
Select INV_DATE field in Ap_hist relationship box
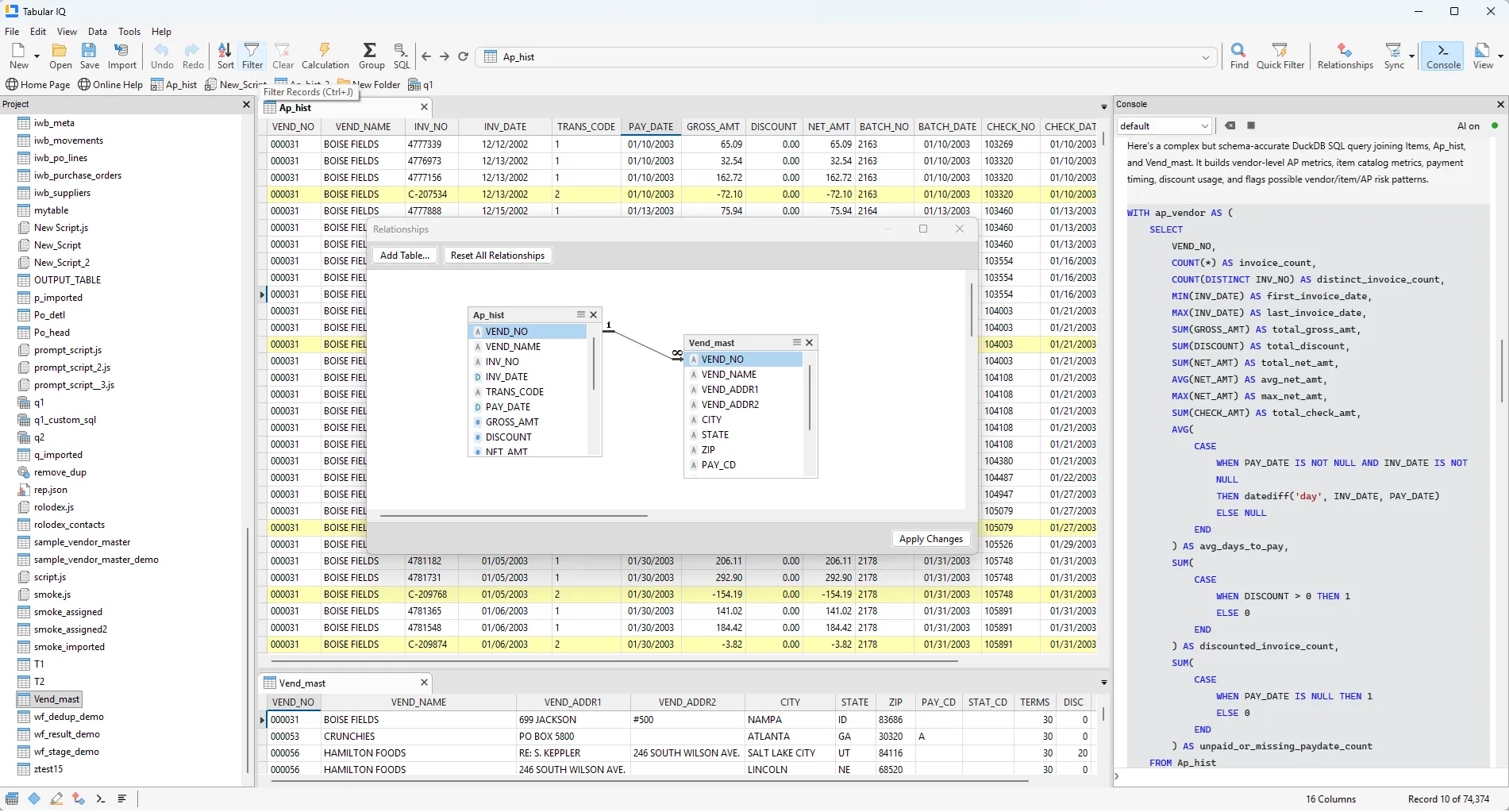pyautogui.click(x=506, y=377)
